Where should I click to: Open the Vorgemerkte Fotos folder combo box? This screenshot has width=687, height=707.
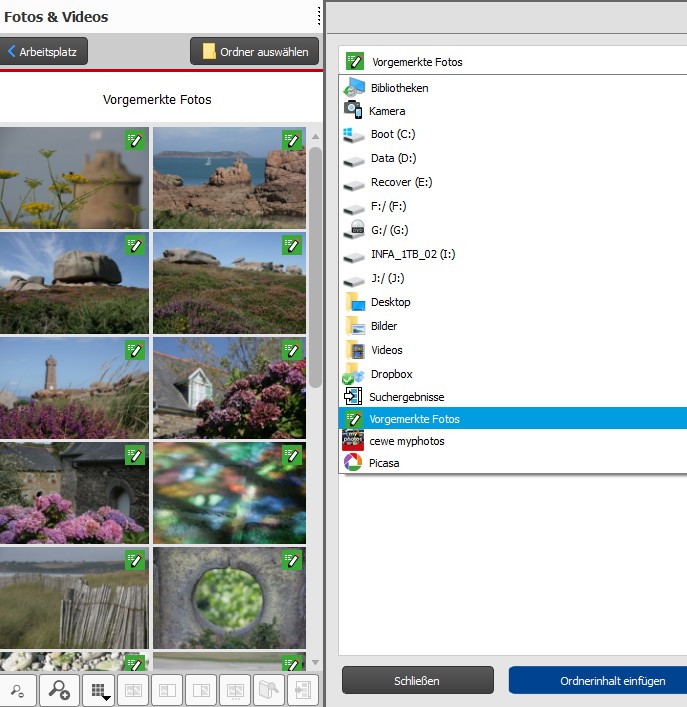[x=512, y=62]
